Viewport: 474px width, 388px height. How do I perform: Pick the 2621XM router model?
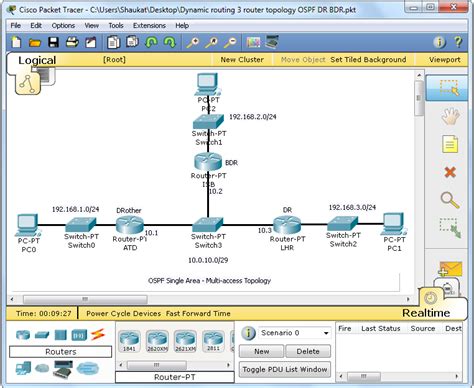[x=185, y=341]
